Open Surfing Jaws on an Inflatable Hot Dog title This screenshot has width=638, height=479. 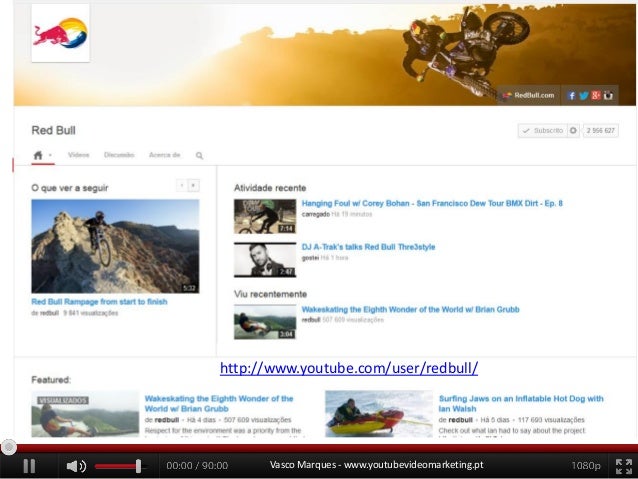[x=521, y=403]
